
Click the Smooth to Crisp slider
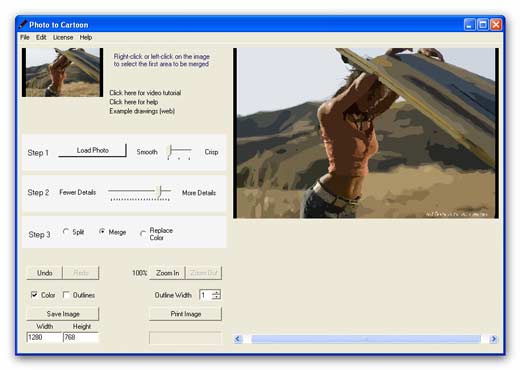[x=179, y=152]
